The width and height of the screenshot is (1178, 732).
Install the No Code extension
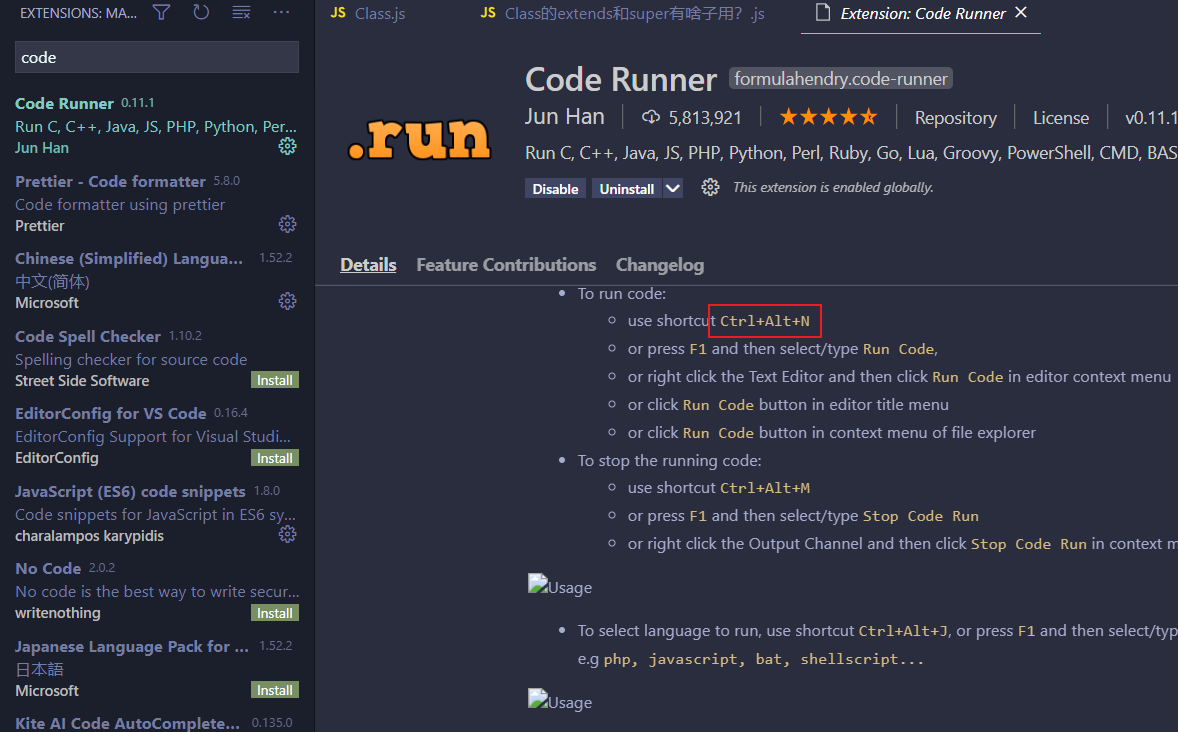(275, 613)
